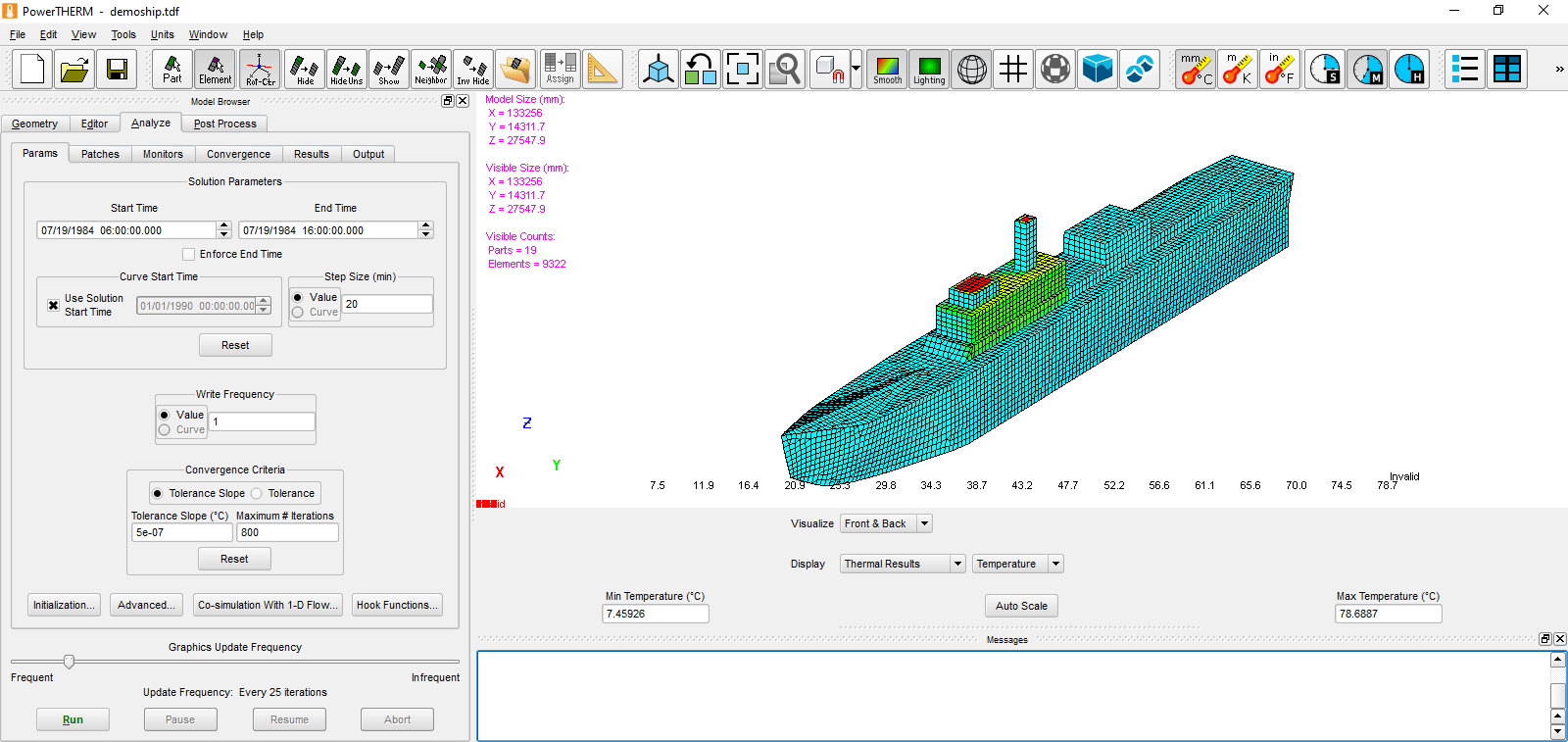Open the Units menu
Viewport: 1568px width, 742px height.
click(x=162, y=34)
